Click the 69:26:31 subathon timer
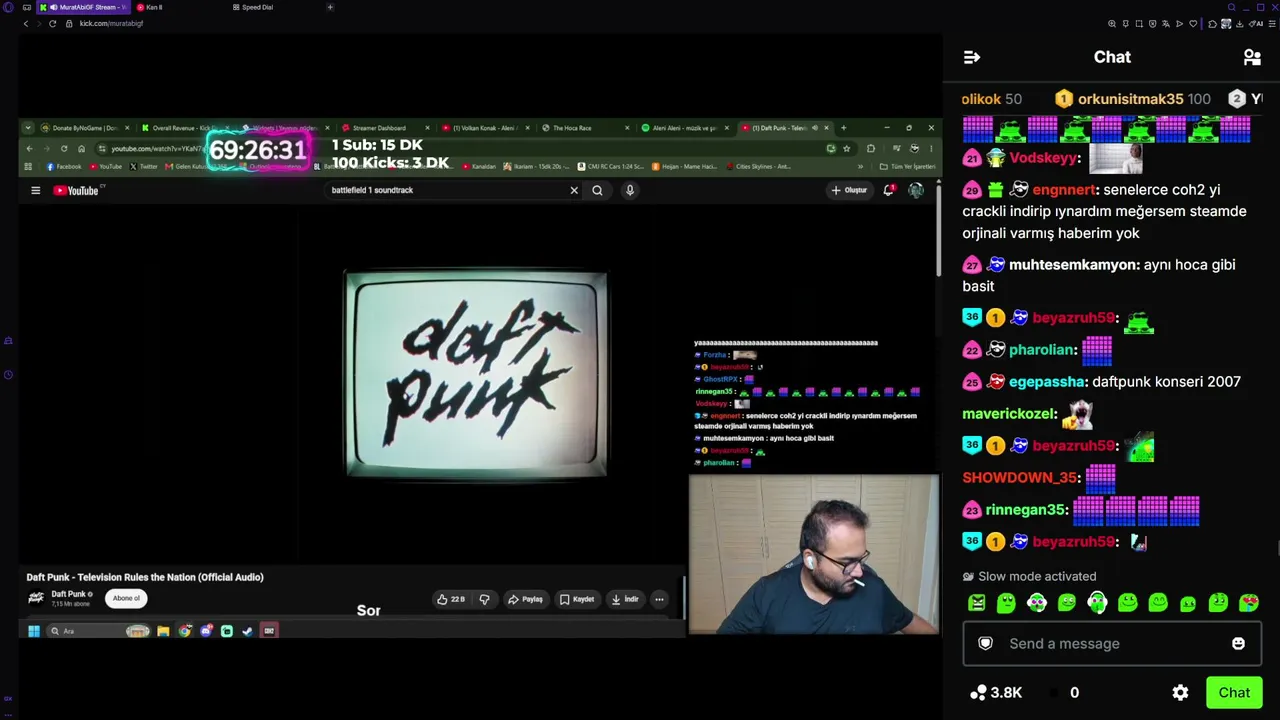The image size is (1280, 720). (257, 150)
